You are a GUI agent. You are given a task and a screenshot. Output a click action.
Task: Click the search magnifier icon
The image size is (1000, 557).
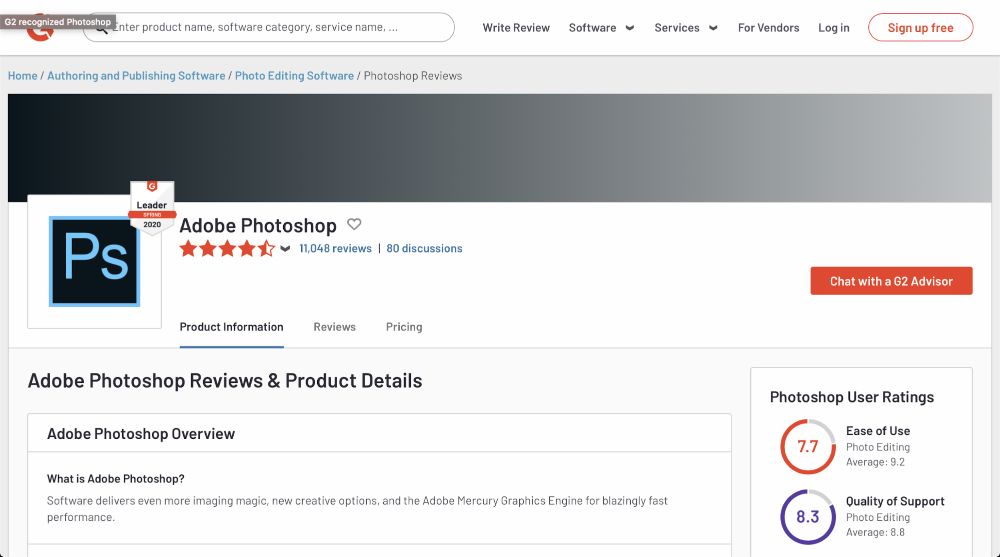pos(101,29)
